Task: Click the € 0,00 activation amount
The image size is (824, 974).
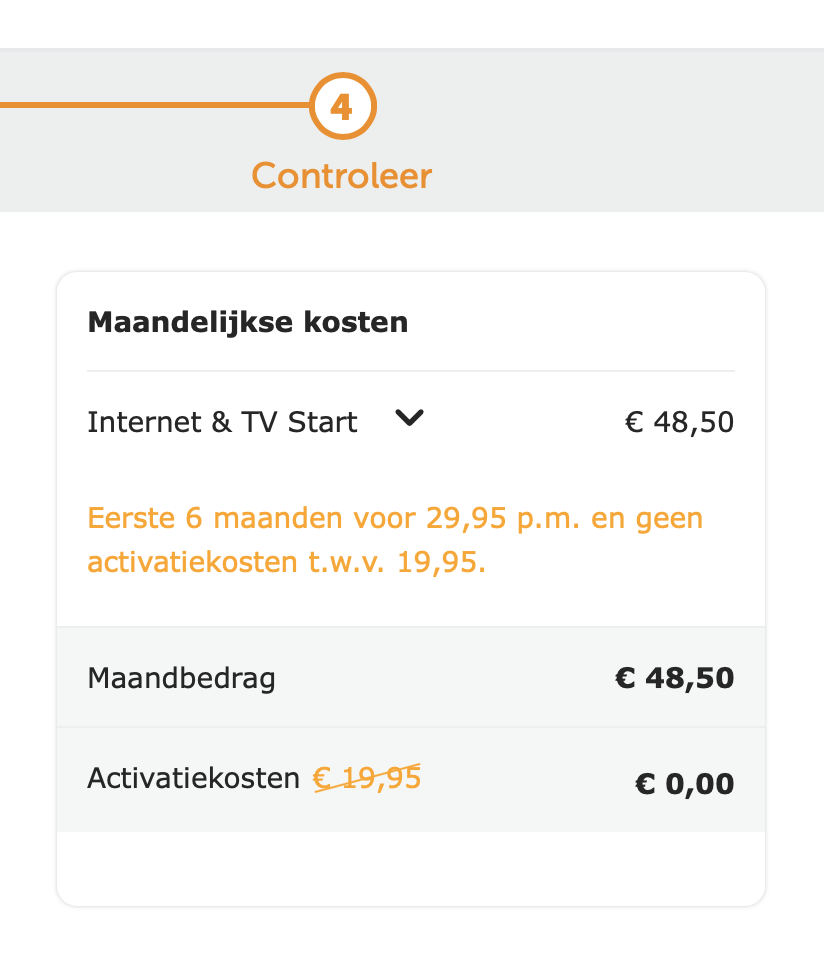Action: pyautogui.click(x=684, y=783)
